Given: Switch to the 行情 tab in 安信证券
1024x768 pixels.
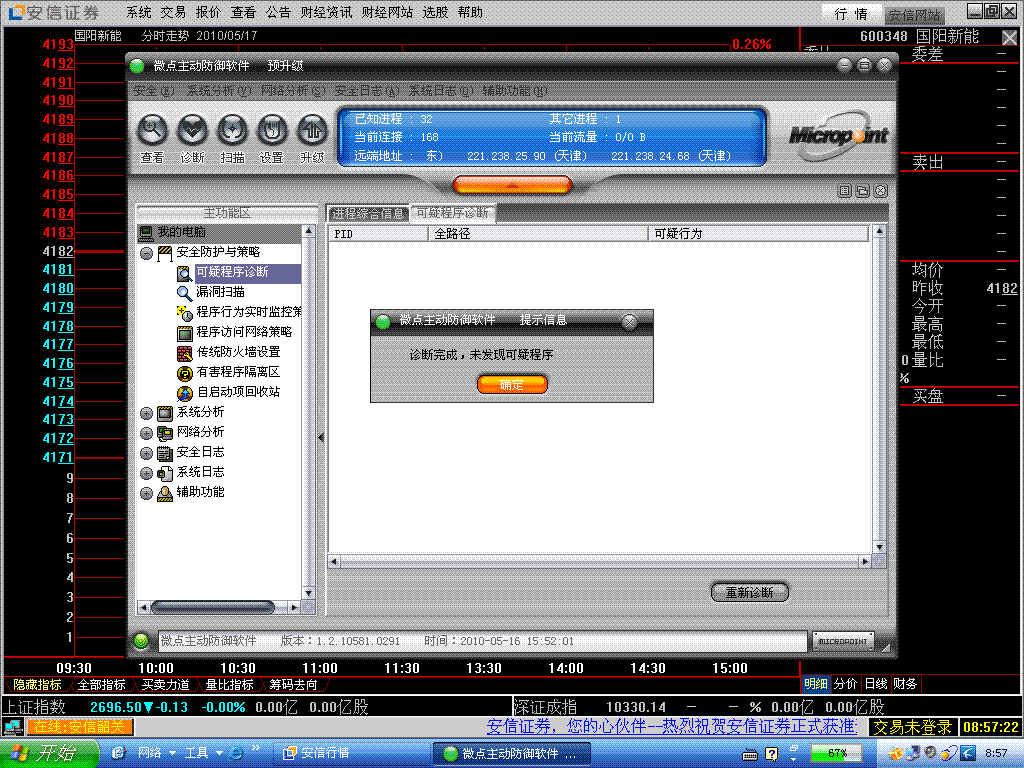Looking at the screenshot, I should click(851, 14).
